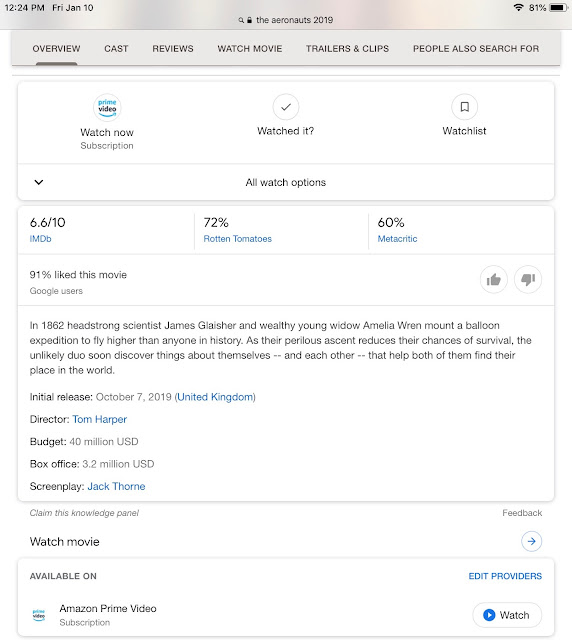Image resolution: width=572 pixels, height=640 pixels.
Task: Click the Feedback link
Action: [x=522, y=513]
